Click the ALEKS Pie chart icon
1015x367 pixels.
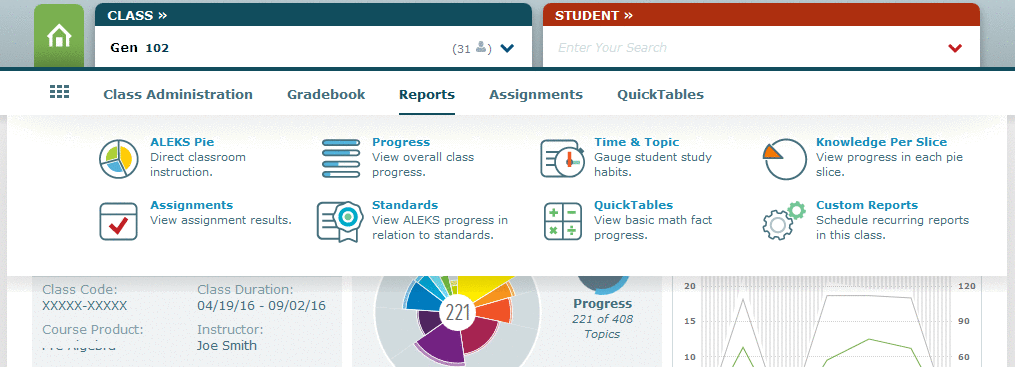[119, 159]
